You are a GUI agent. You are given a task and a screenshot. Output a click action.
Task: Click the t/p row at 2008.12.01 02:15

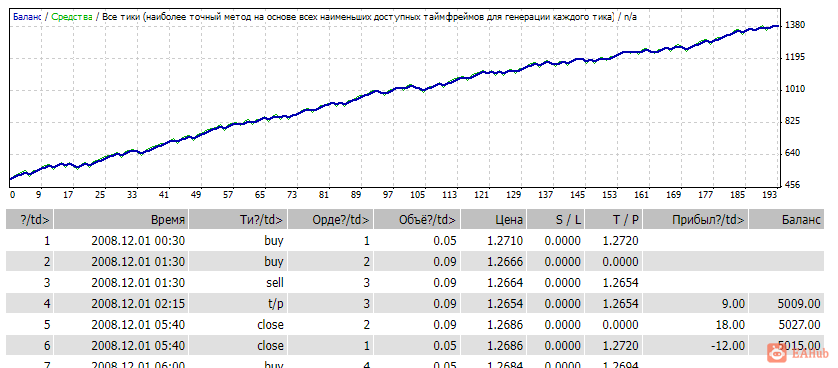415,304
